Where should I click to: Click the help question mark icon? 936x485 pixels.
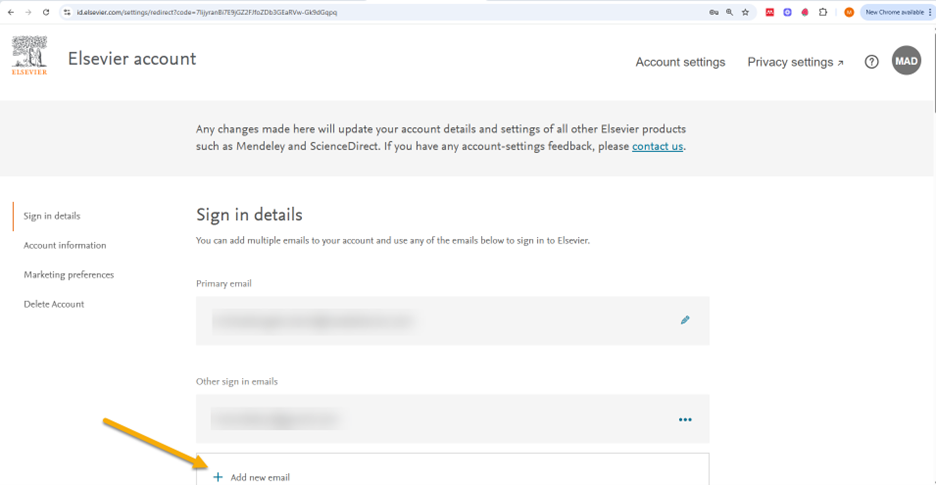pos(872,62)
